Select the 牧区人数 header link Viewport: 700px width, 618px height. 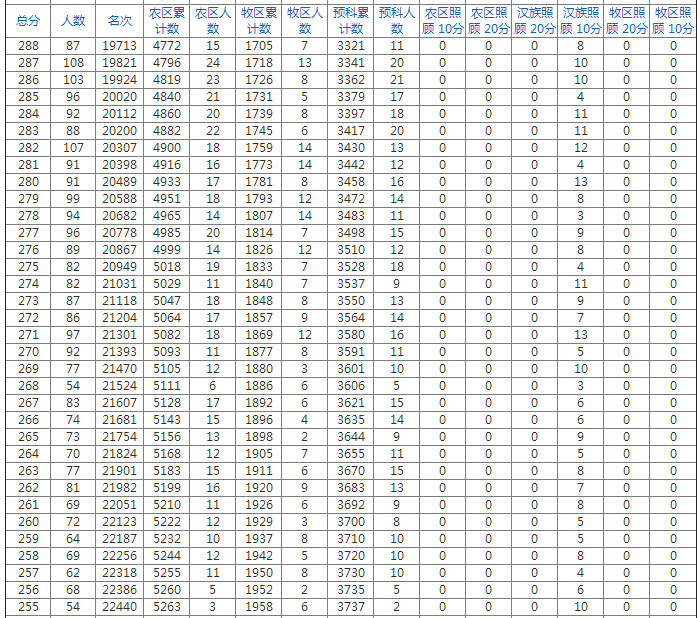point(305,20)
